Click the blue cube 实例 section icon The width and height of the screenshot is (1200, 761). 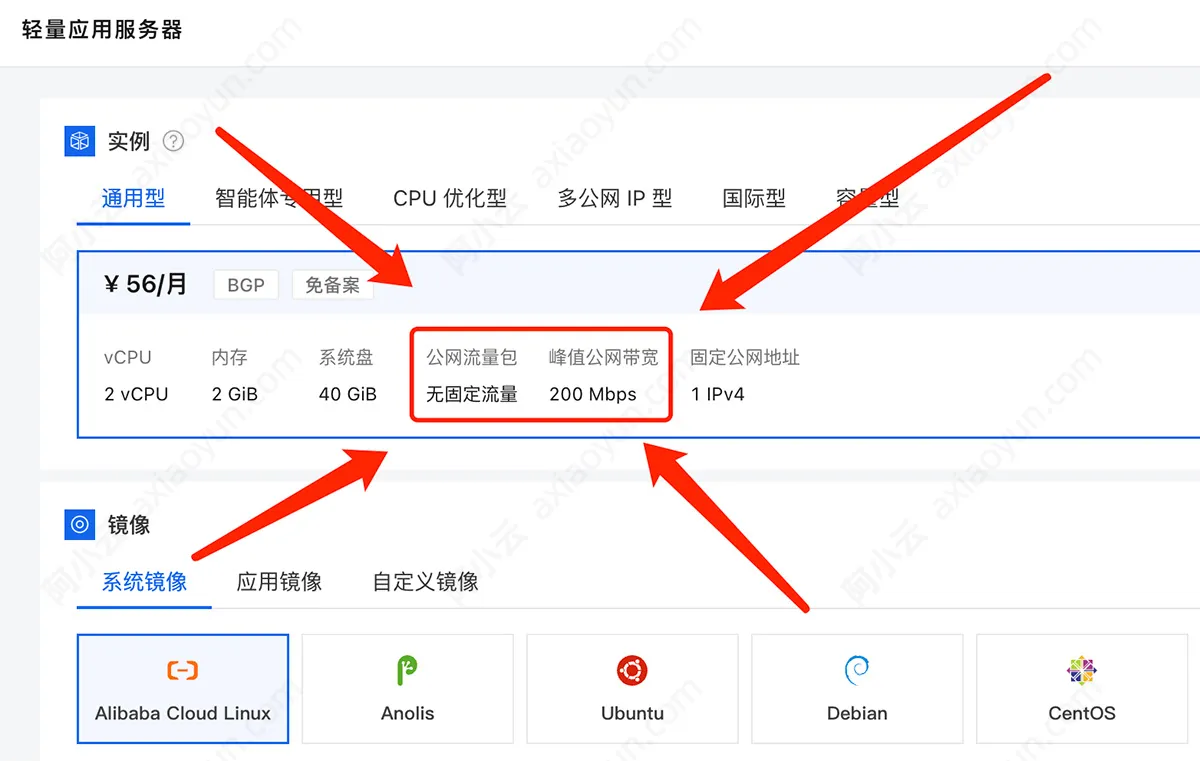79,141
